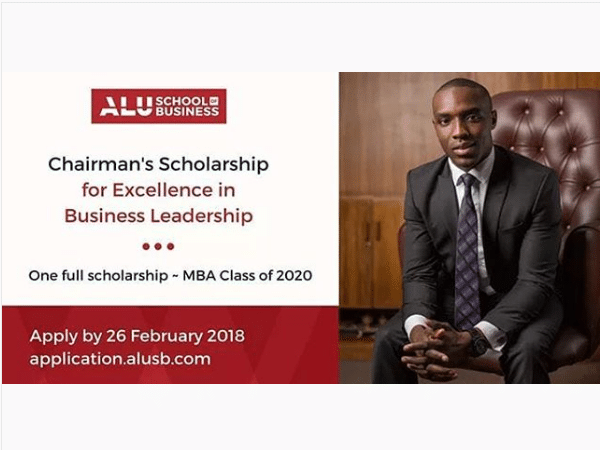Open the application.alusb.com link
The height and width of the screenshot is (450, 600).
tap(120, 359)
